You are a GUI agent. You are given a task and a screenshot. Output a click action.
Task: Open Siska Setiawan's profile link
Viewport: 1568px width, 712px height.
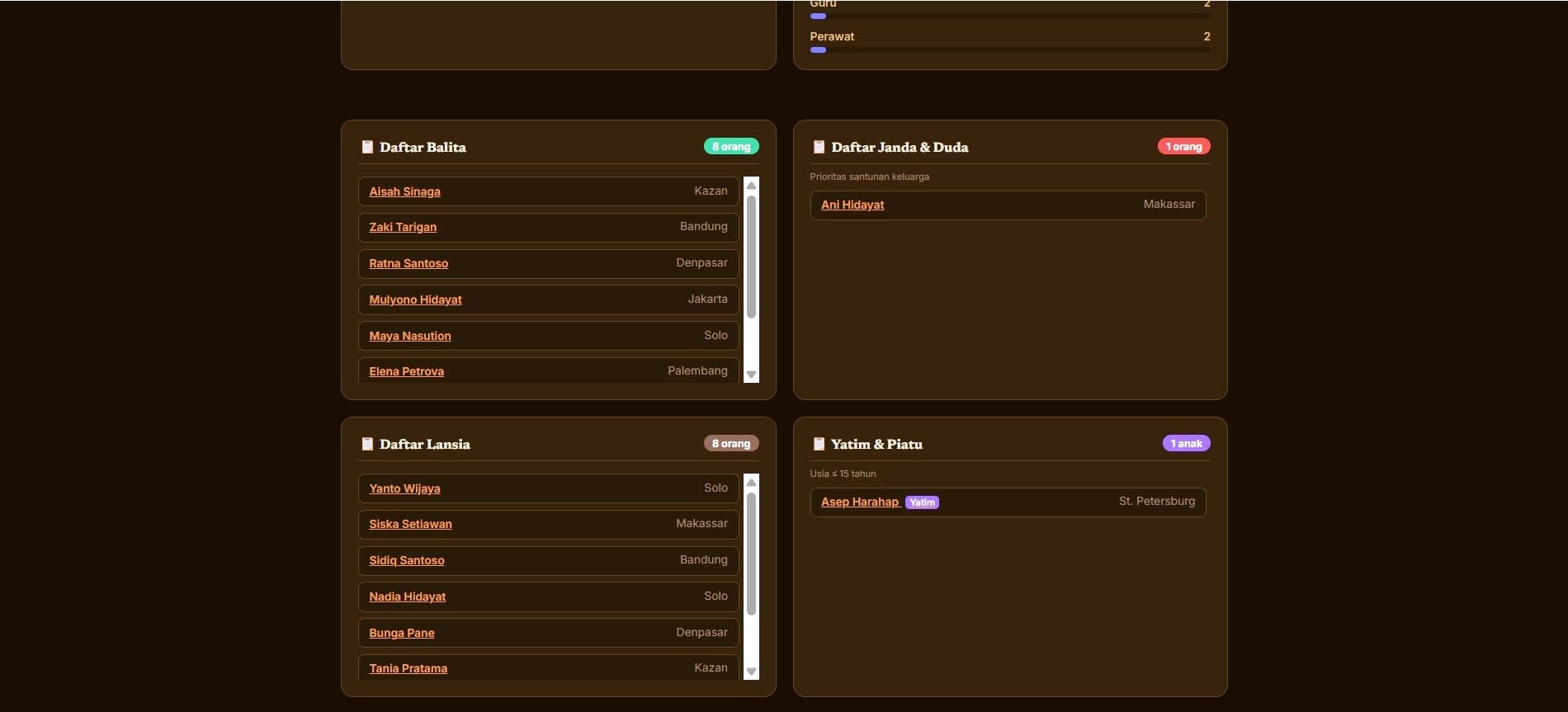410,524
